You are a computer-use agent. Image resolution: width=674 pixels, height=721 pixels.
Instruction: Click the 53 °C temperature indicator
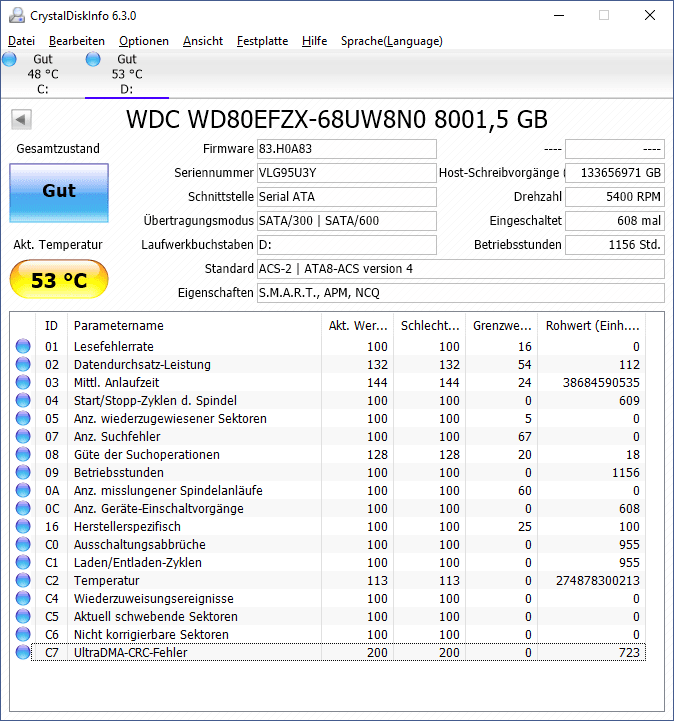pyautogui.click(x=59, y=280)
